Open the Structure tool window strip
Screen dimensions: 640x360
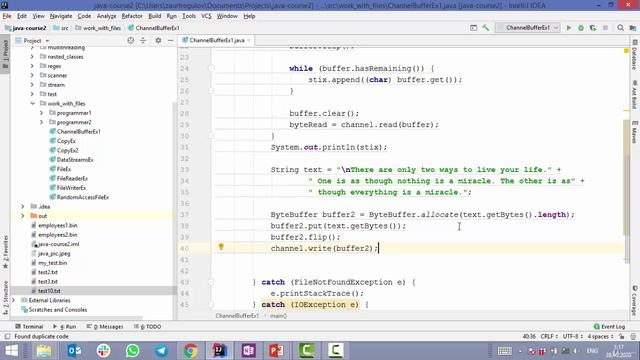pos(5,298)
